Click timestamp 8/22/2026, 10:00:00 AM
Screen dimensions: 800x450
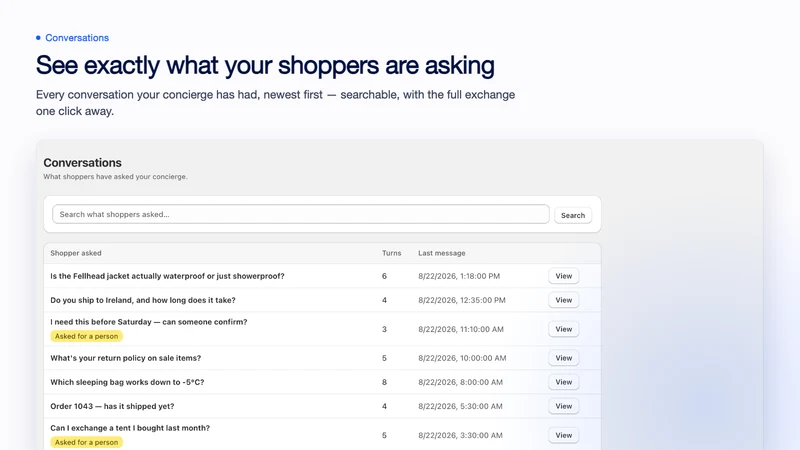click(x=462, y=358)
